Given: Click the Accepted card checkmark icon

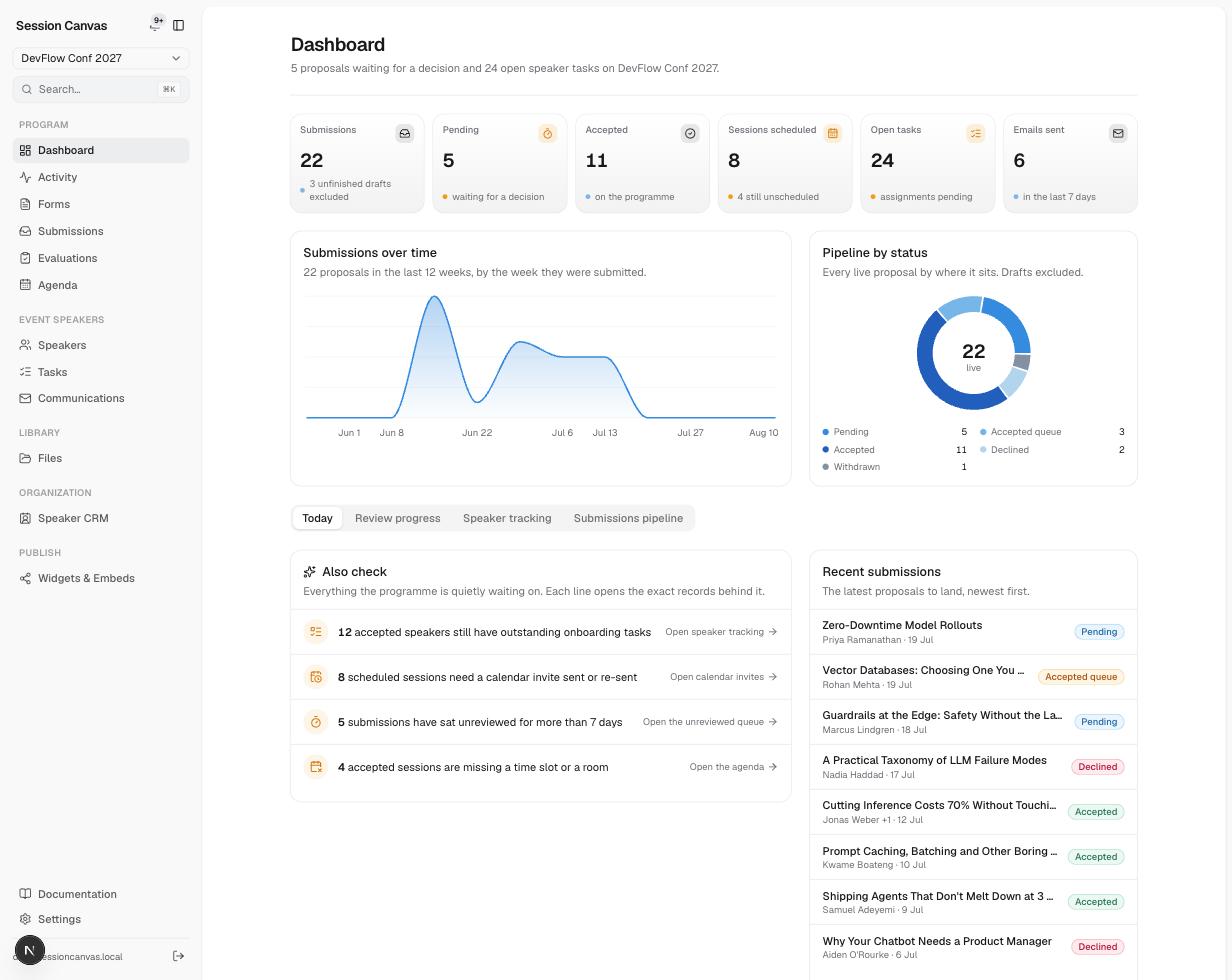Looking at the screenshot, I should coord(690,133).
